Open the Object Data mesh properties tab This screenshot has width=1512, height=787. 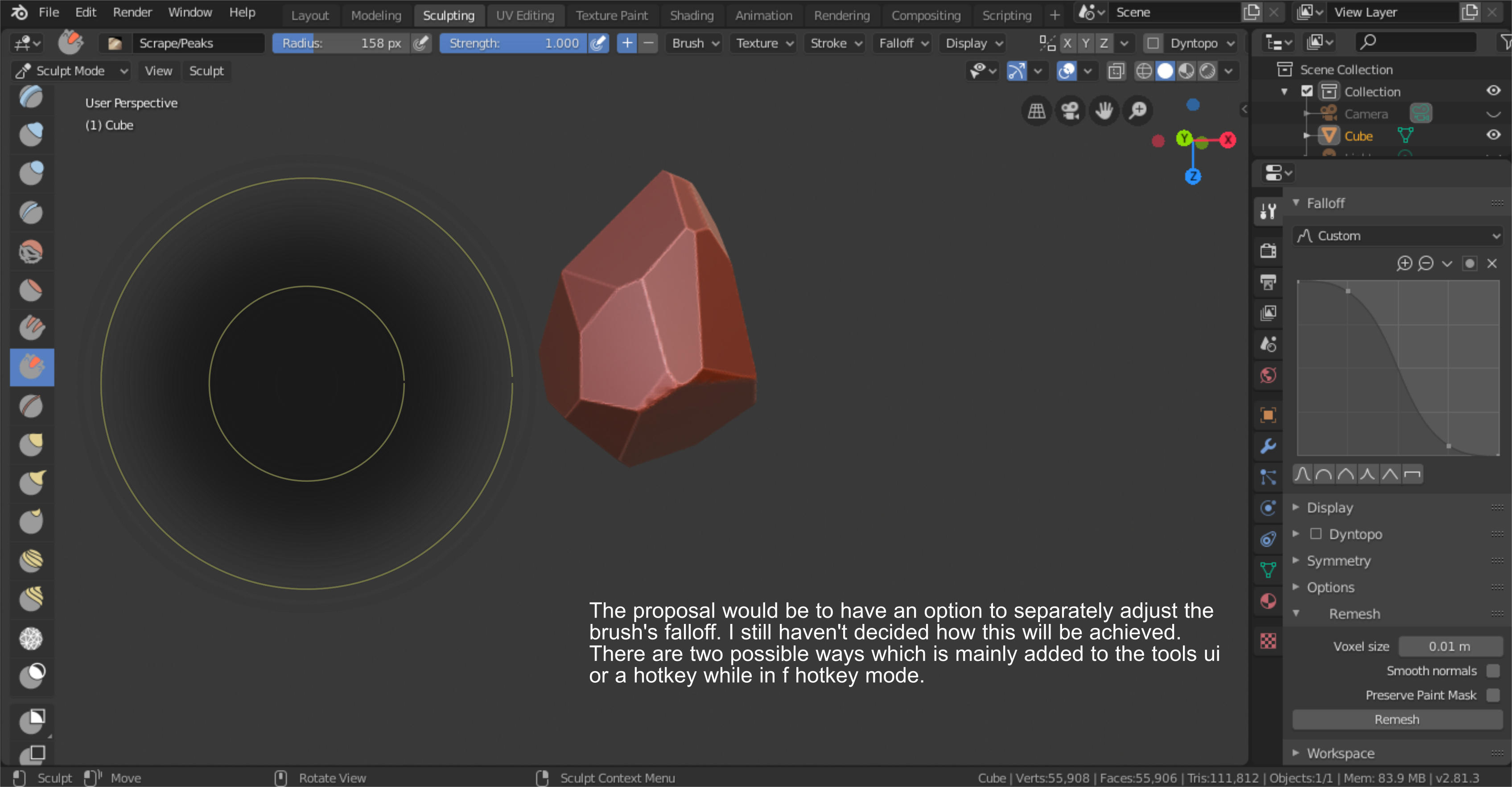pyautogui.click(x=1268, y=570)
